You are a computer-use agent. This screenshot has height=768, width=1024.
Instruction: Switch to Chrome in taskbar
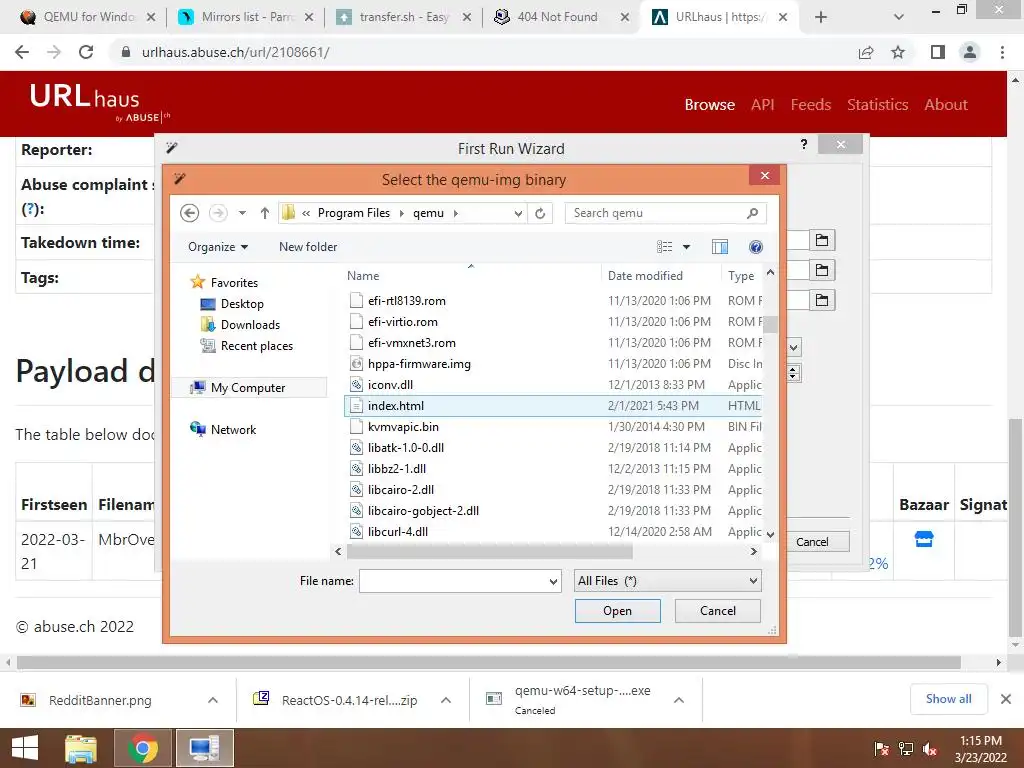(142, 748)
